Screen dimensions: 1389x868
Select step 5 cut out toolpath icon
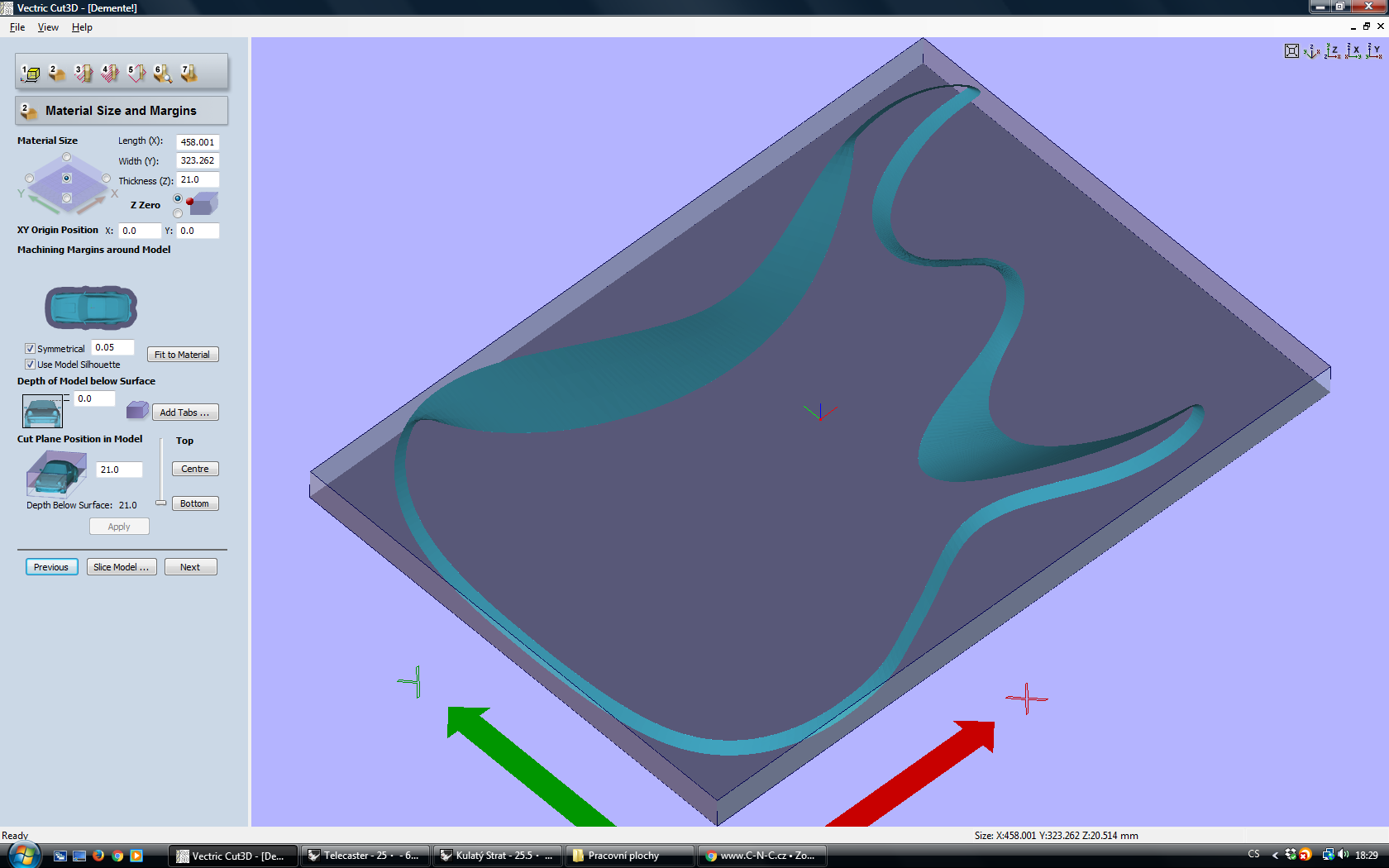point(136,74)
